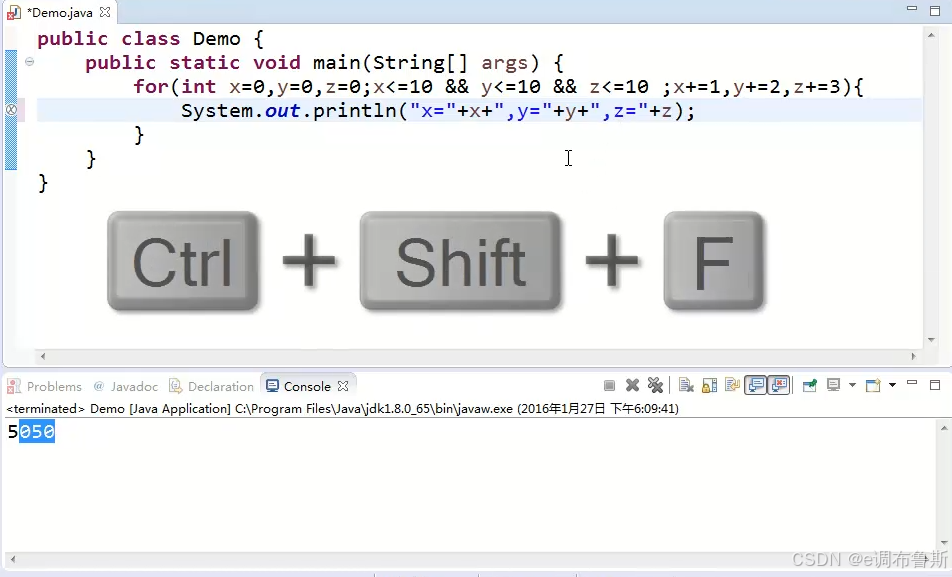Image resolution: width=952 pixels, height=577 pixels.
Task: Clear the Console output
Action: pyautogui.click(x=686, y=386)
